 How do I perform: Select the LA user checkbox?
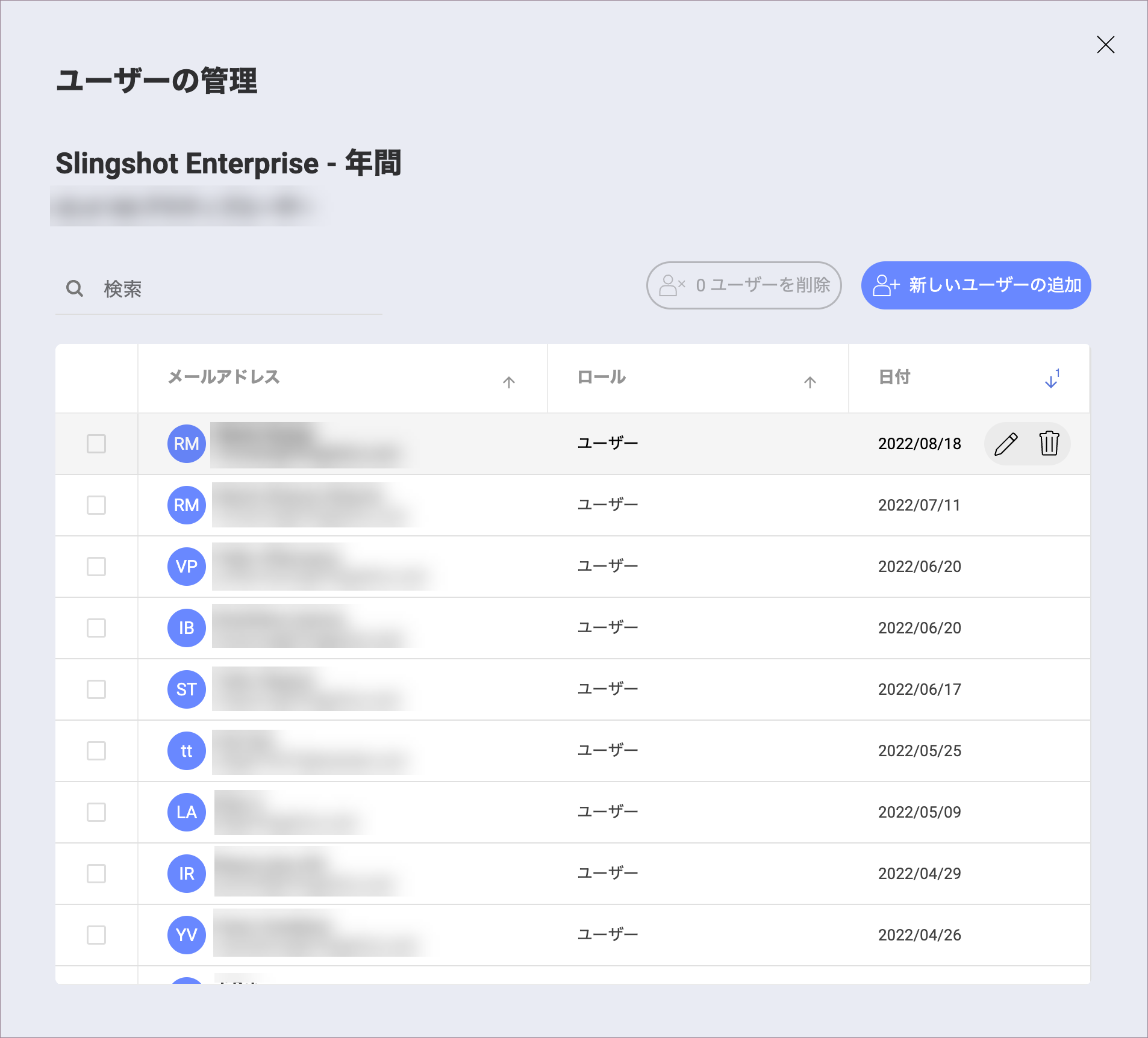coord(96,812)
